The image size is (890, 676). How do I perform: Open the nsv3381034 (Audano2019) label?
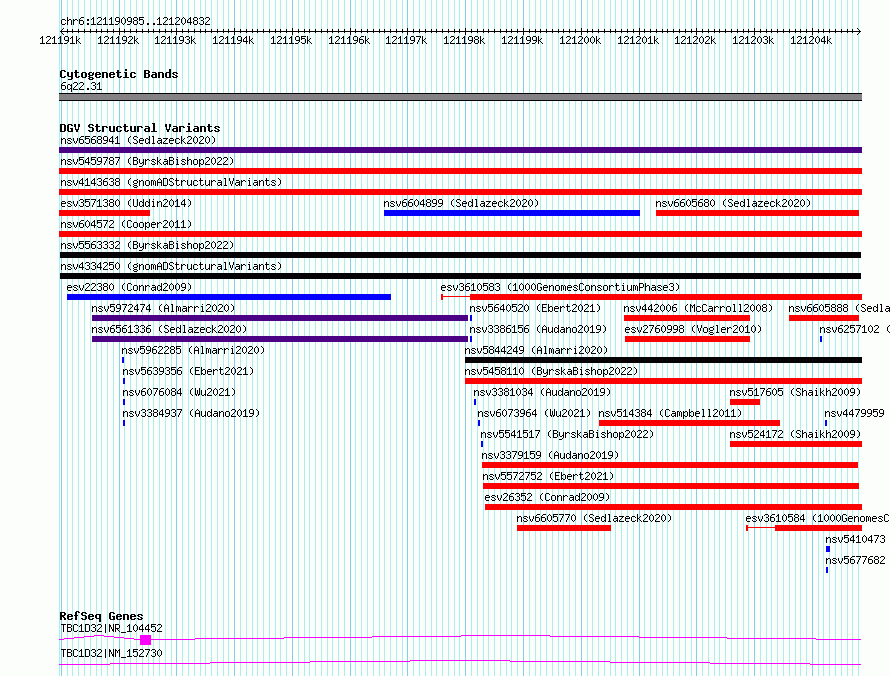[542, 392]
